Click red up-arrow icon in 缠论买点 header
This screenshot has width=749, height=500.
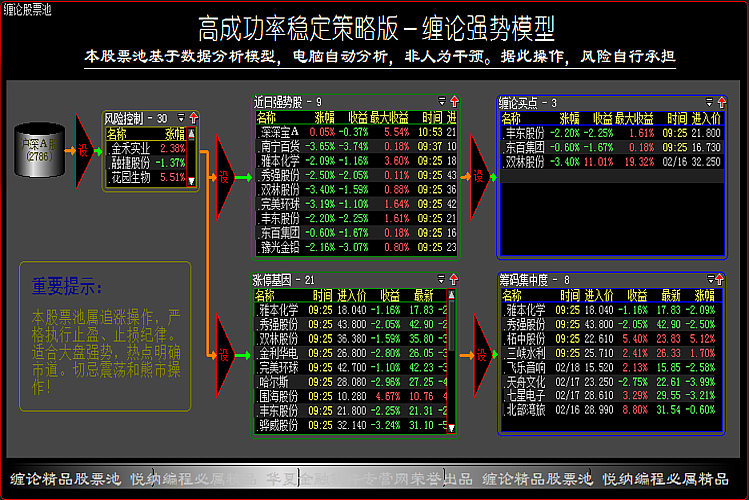click(x=720, y=102)
